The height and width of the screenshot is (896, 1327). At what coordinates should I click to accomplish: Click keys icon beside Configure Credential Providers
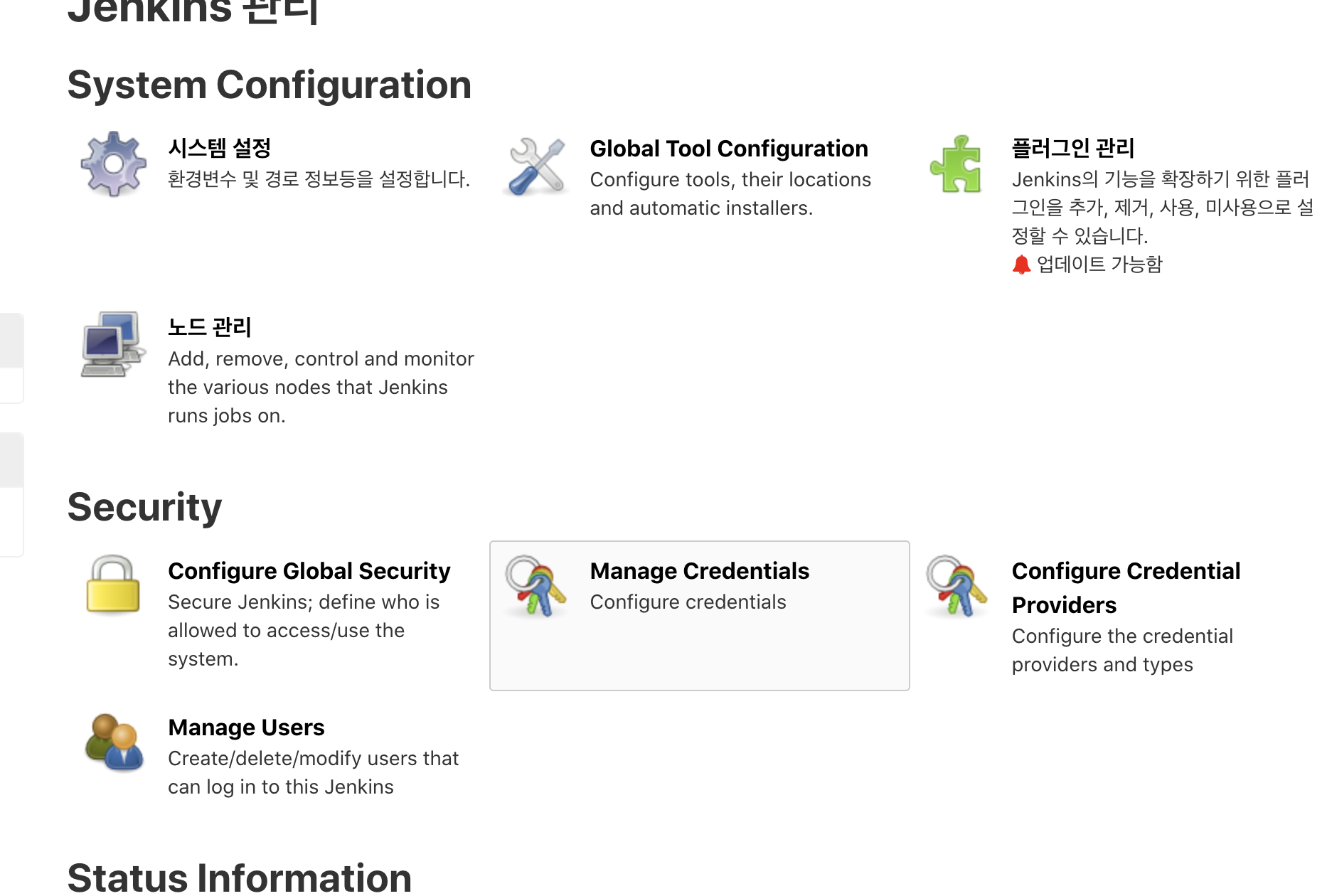[x=957, y=586]
